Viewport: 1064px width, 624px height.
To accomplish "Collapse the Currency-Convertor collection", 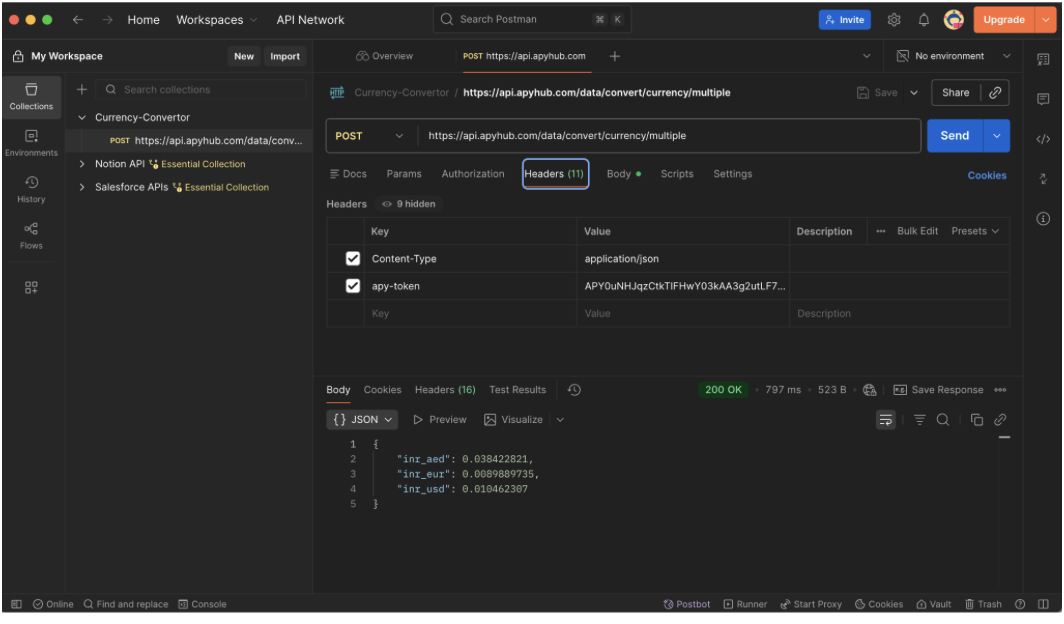I will tap(82, 117).
